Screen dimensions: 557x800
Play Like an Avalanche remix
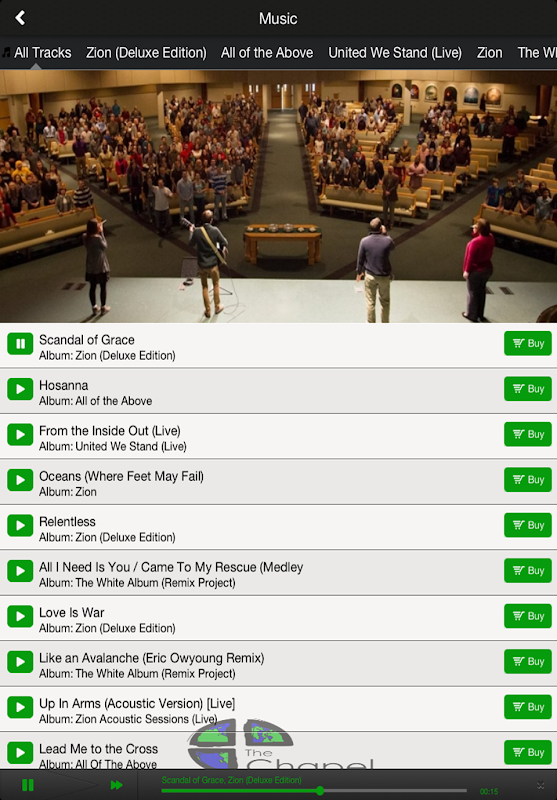click(x=20, y=662)
